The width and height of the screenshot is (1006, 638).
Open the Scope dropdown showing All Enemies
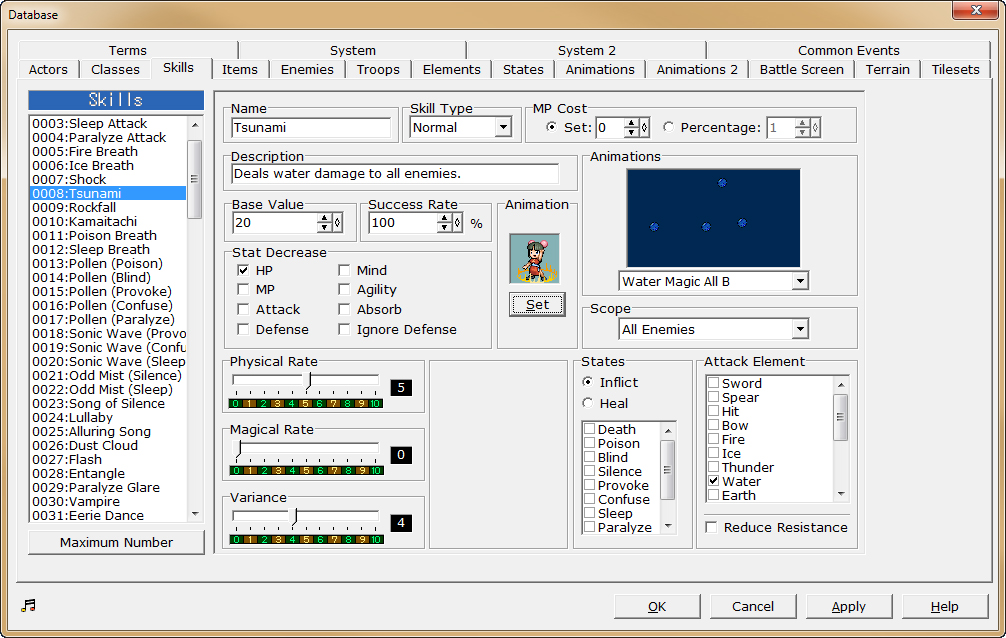[x=798, y=328]
